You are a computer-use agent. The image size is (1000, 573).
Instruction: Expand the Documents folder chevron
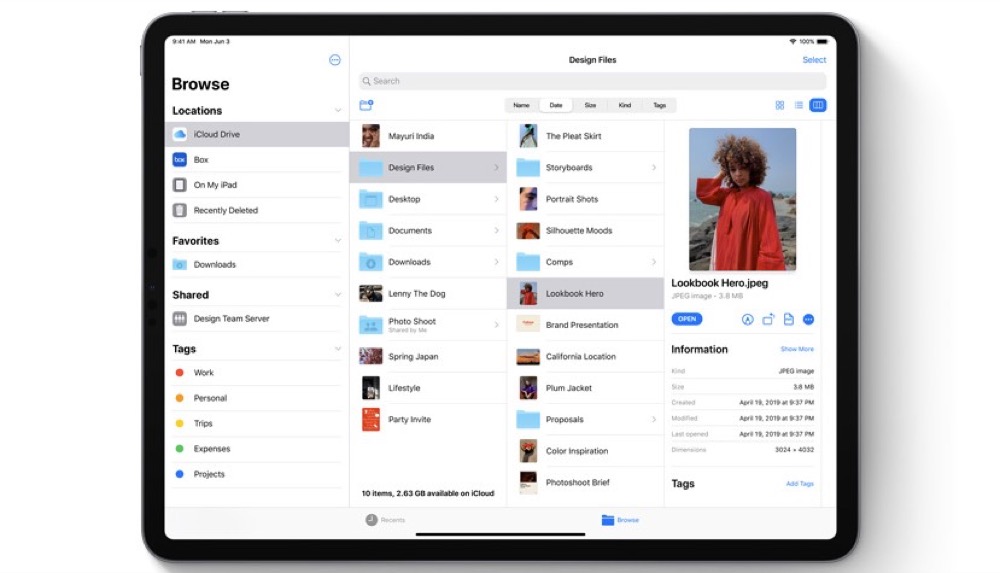(496, 230)
